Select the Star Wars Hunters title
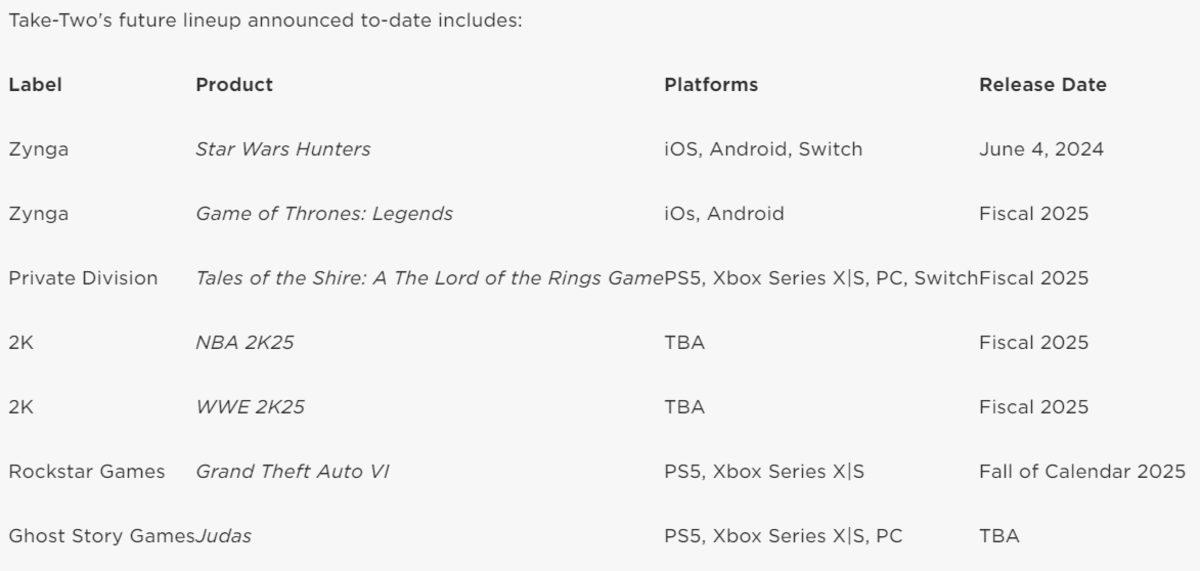Screen dimensions: 1200x571 [283, 149]
